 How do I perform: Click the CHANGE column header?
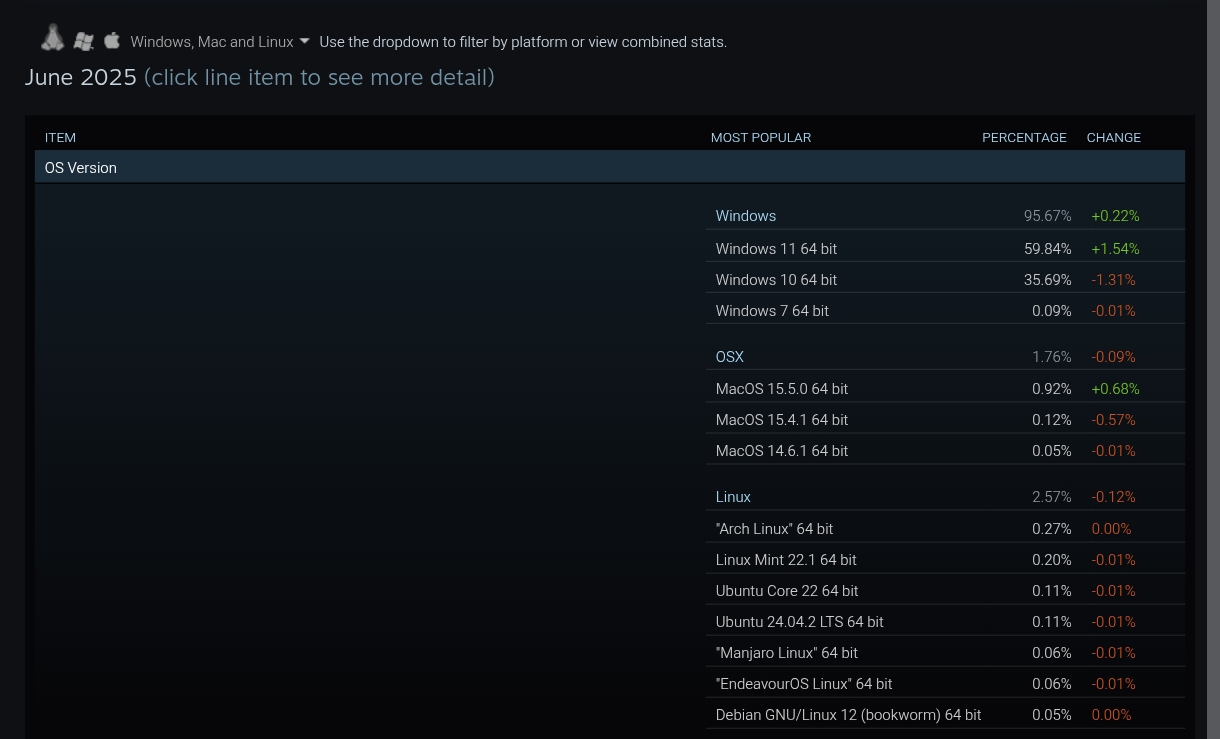[x=1113, y=137]
